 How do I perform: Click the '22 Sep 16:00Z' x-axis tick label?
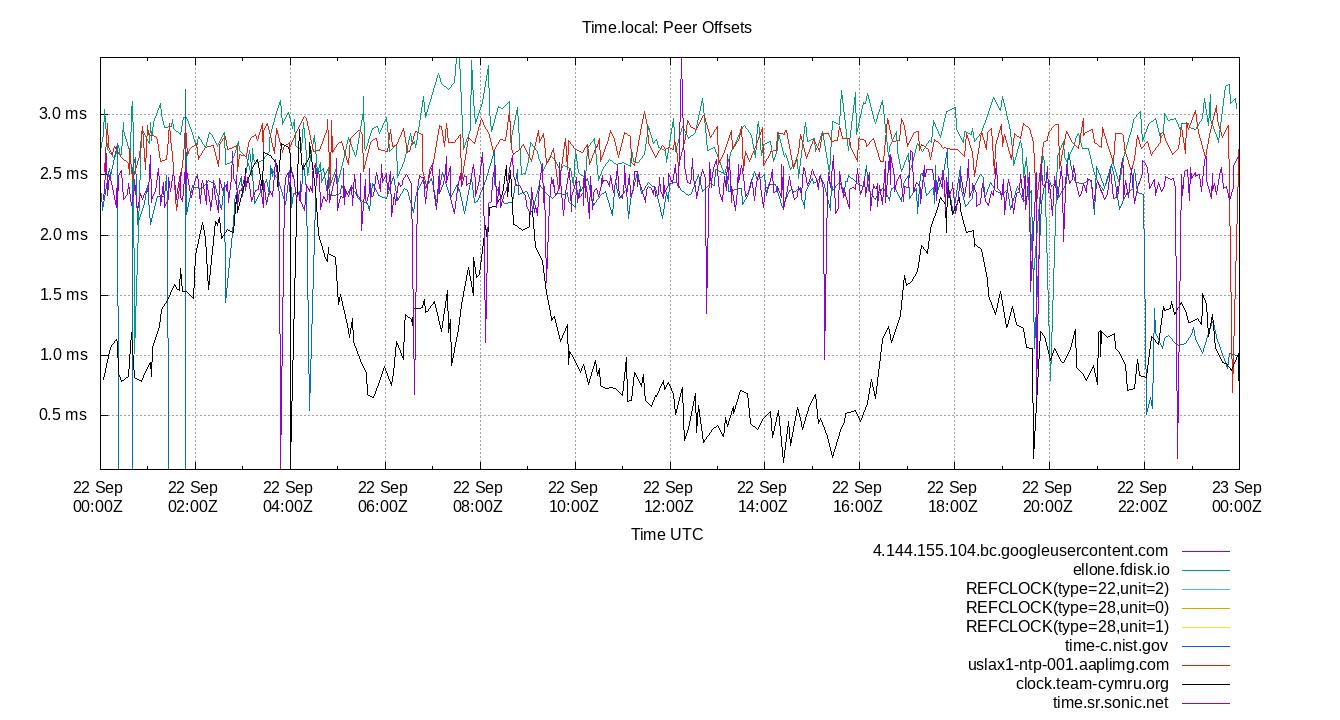(x=857, y=497)
